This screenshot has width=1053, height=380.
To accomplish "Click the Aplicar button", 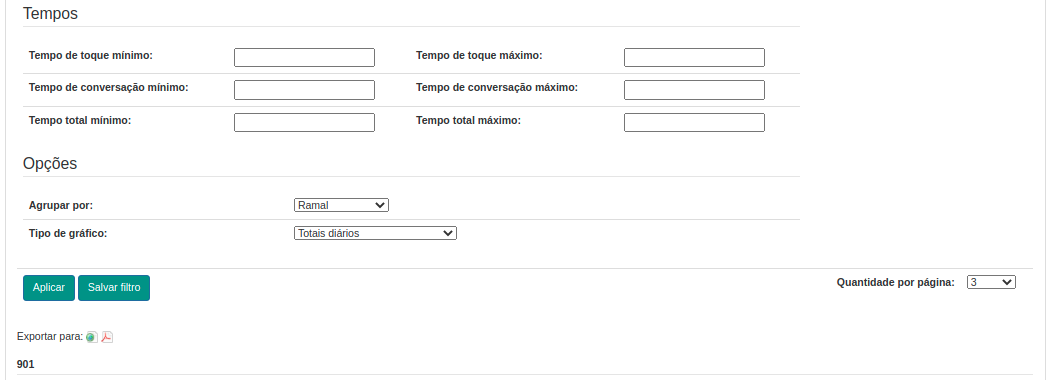I will coord(49,288).
